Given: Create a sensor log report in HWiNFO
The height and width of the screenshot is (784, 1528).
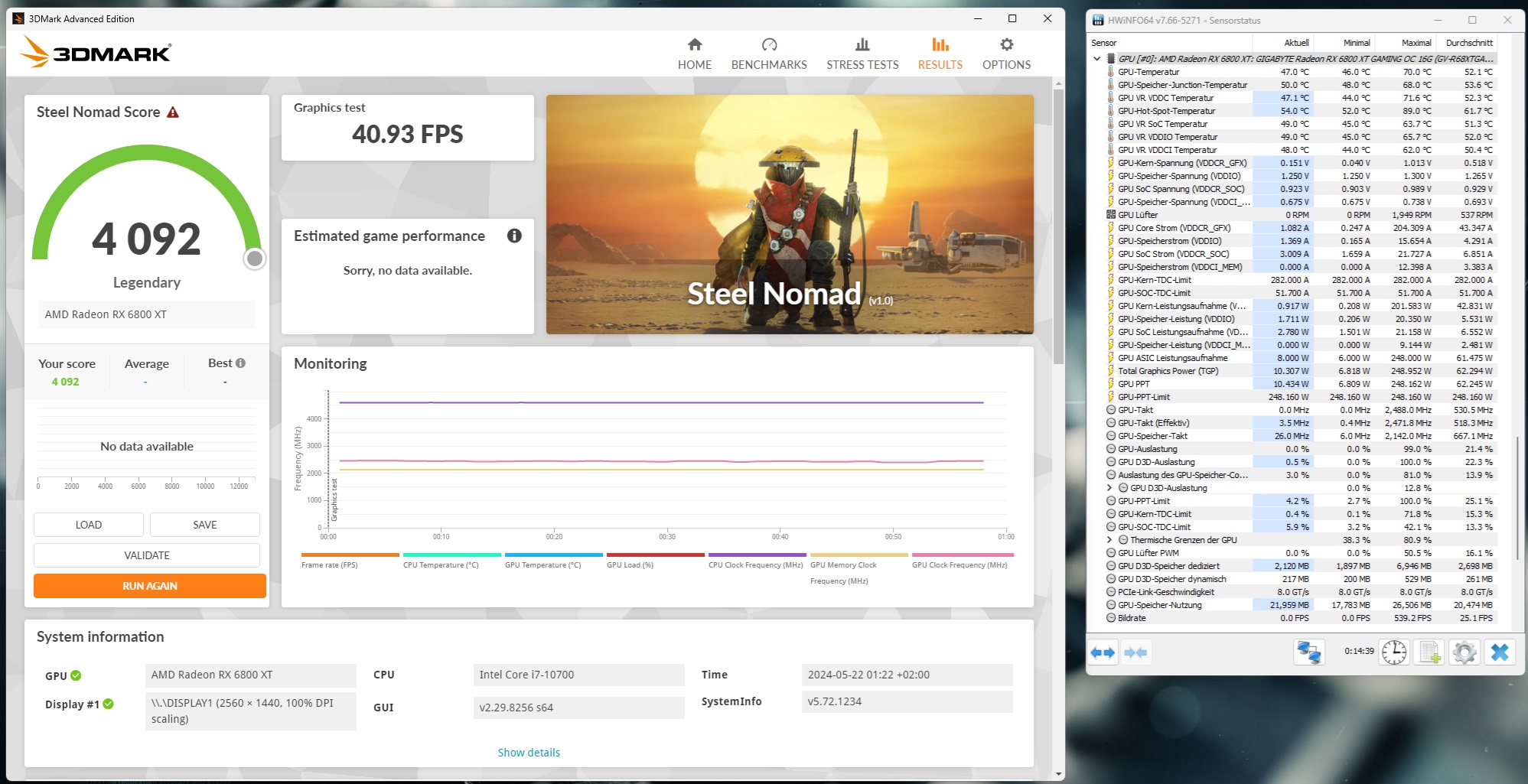Looking at the screenshot, I should point(1429,652).
